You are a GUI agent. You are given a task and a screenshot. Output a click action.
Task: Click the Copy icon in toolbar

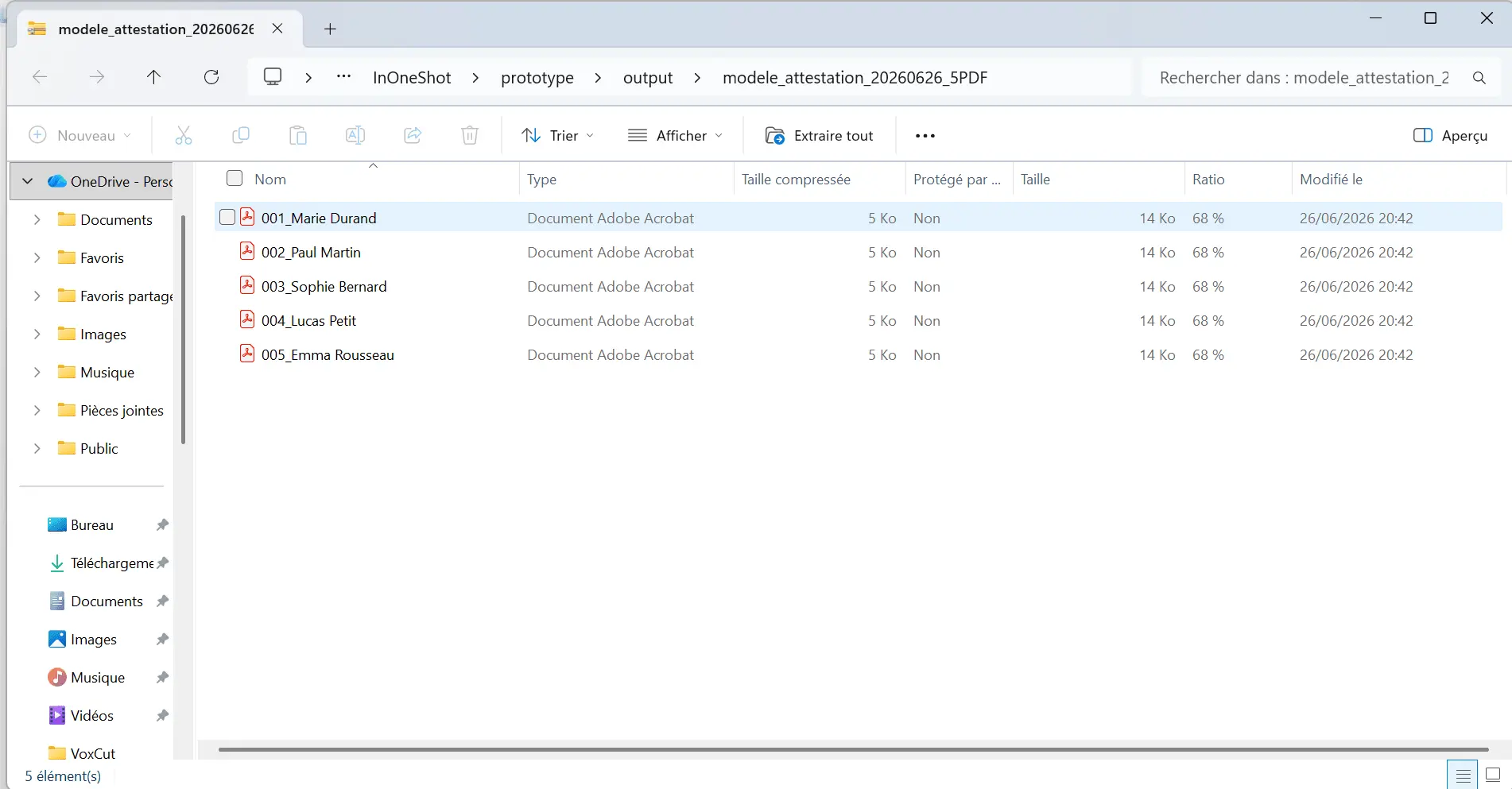(241, 136)
